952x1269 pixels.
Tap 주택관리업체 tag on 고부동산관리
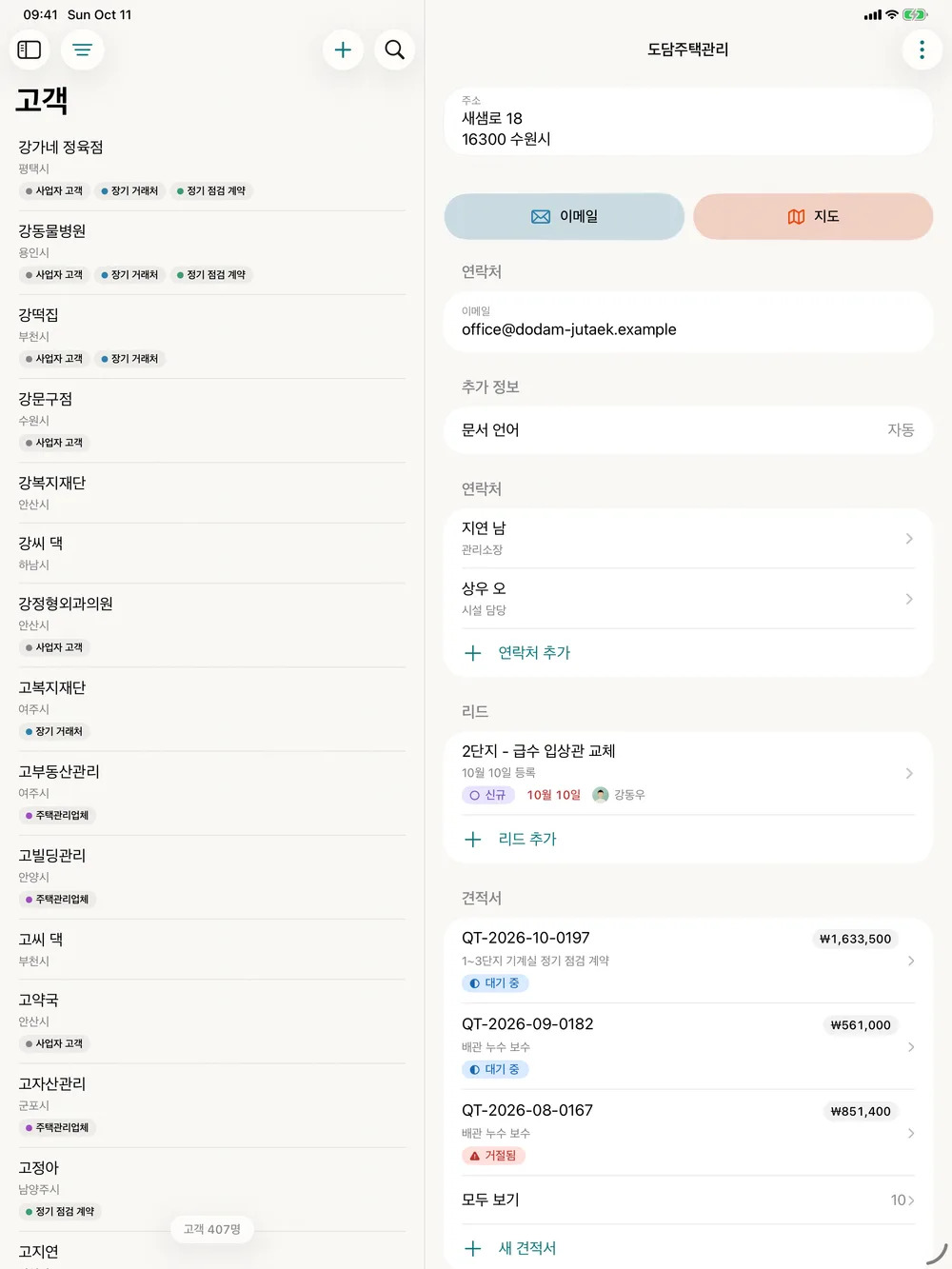(x=57, y=816)
